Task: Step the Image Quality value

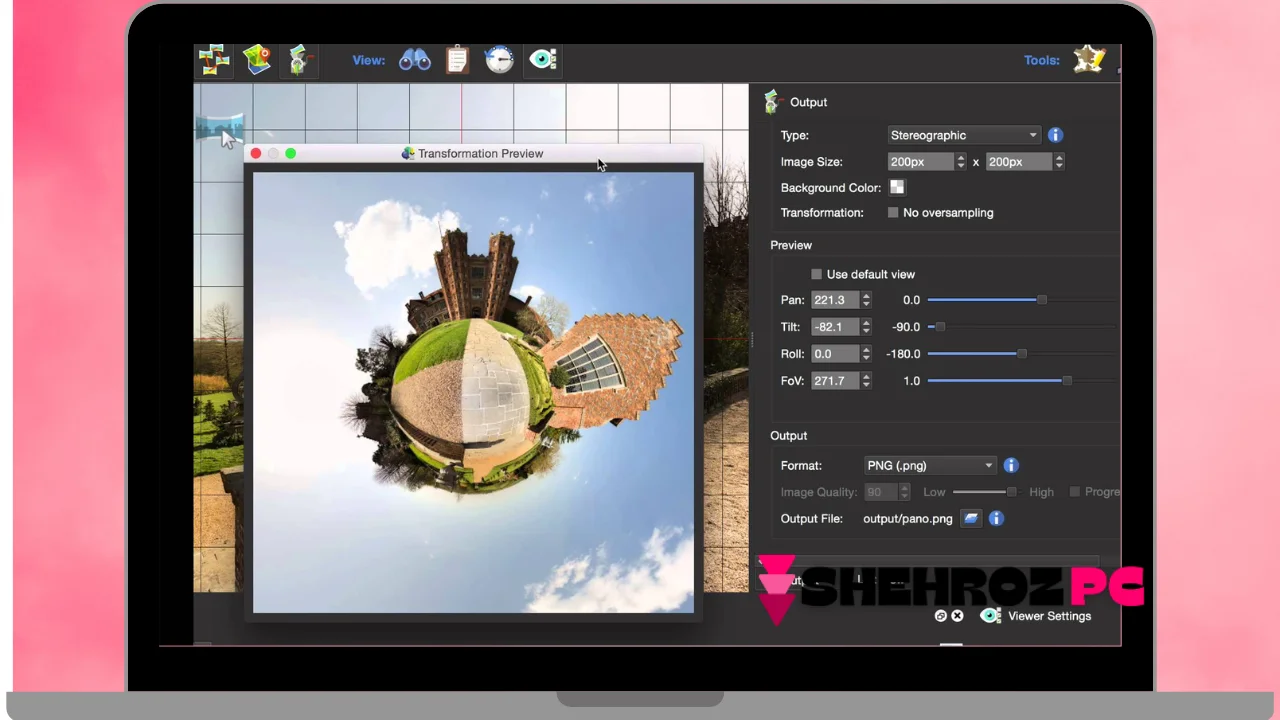Action: pyautogui.click(x=904, y=492)
